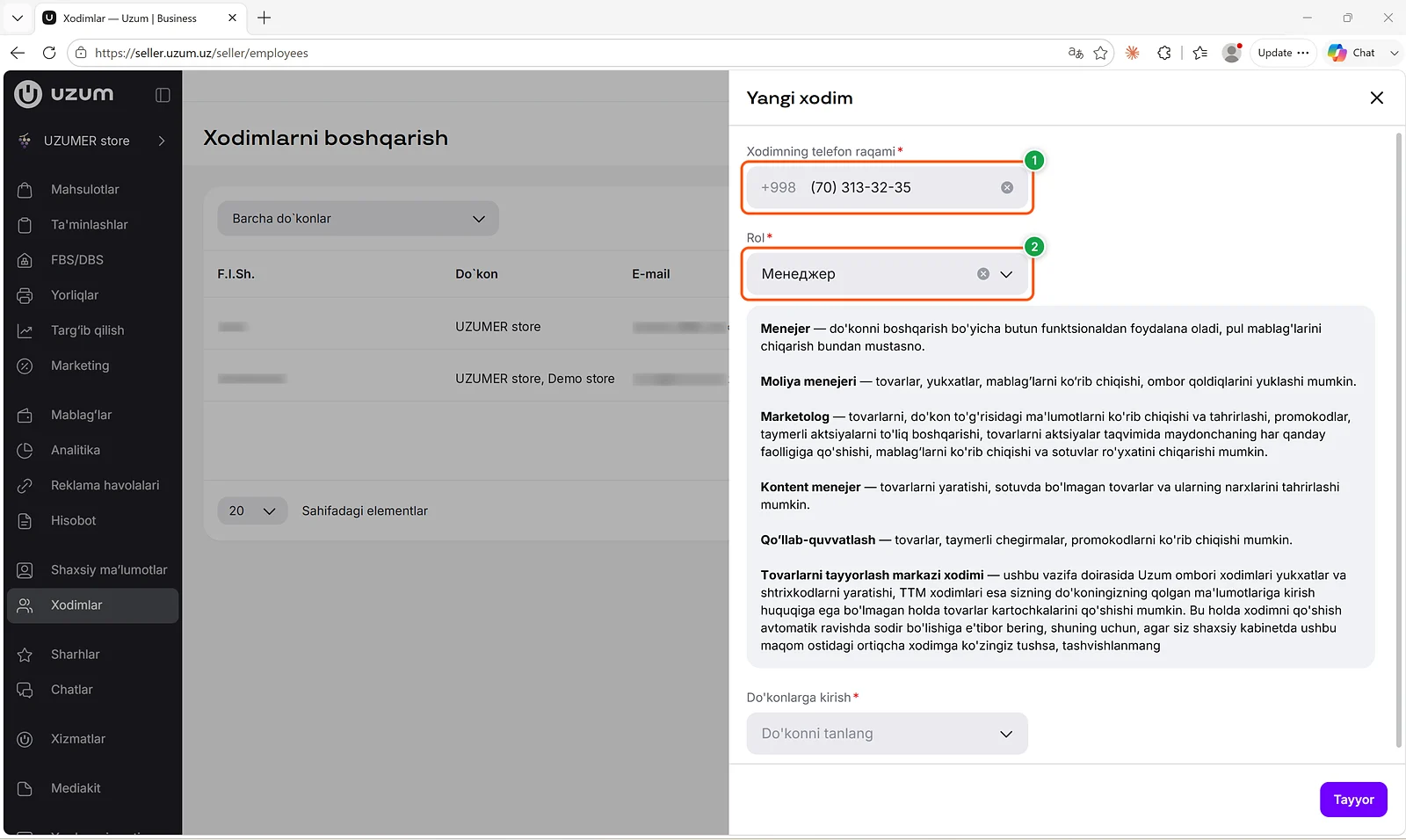Open the Do'konni tanlang dropdown
The height and width of the screenshot is (840, 1406).
[x=887, y=734]
